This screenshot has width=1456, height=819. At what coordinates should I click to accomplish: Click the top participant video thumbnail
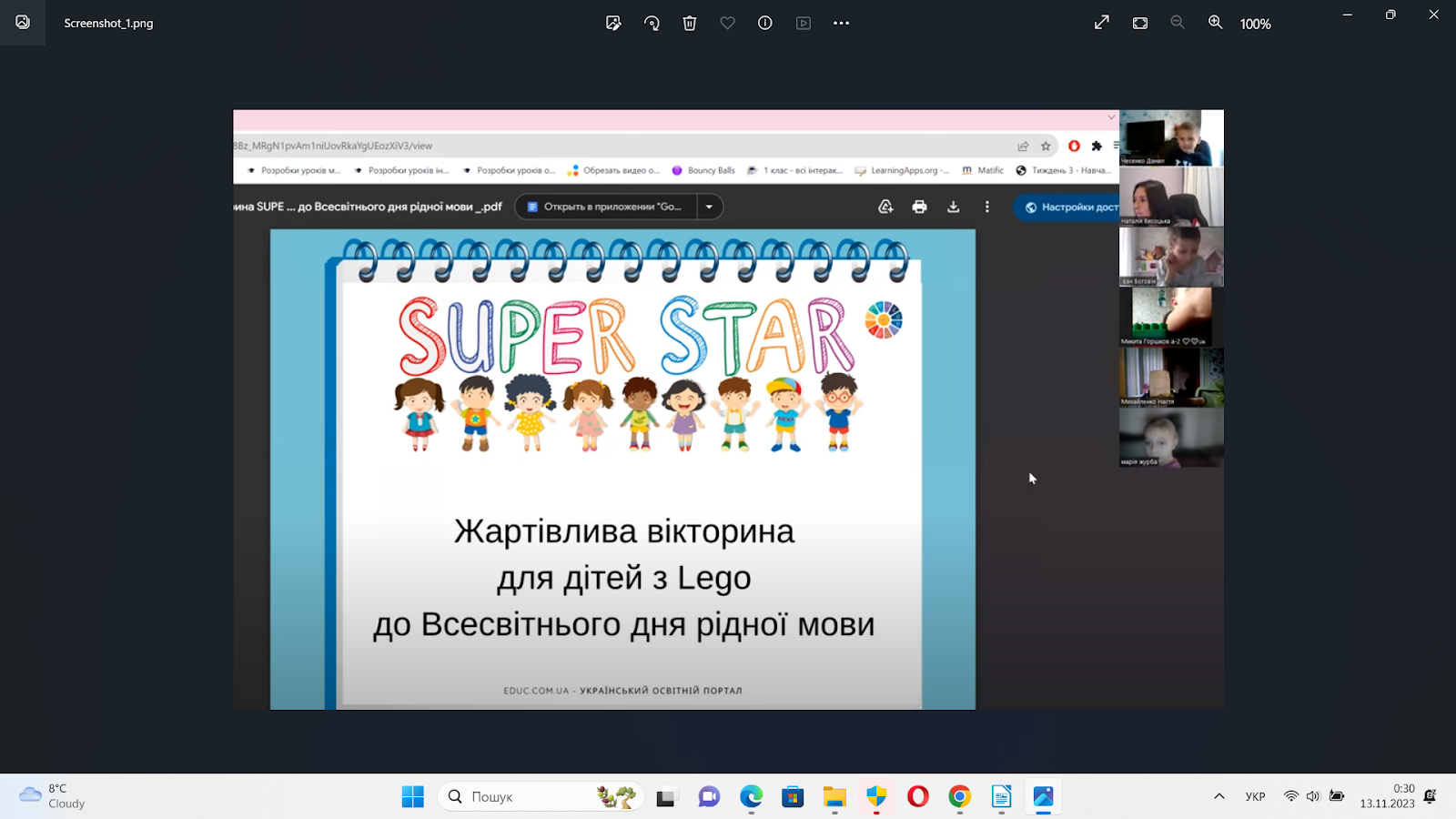pyautogui.click(x=1171, y=137)
